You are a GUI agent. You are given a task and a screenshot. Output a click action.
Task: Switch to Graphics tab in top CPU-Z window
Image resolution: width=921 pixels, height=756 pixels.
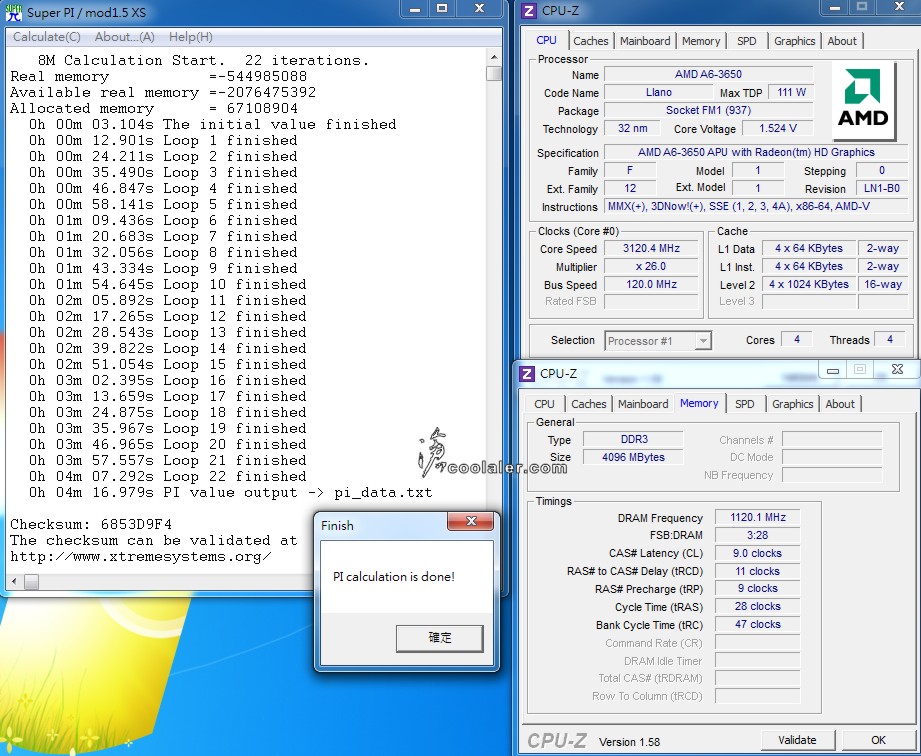(x=794, y=41)
